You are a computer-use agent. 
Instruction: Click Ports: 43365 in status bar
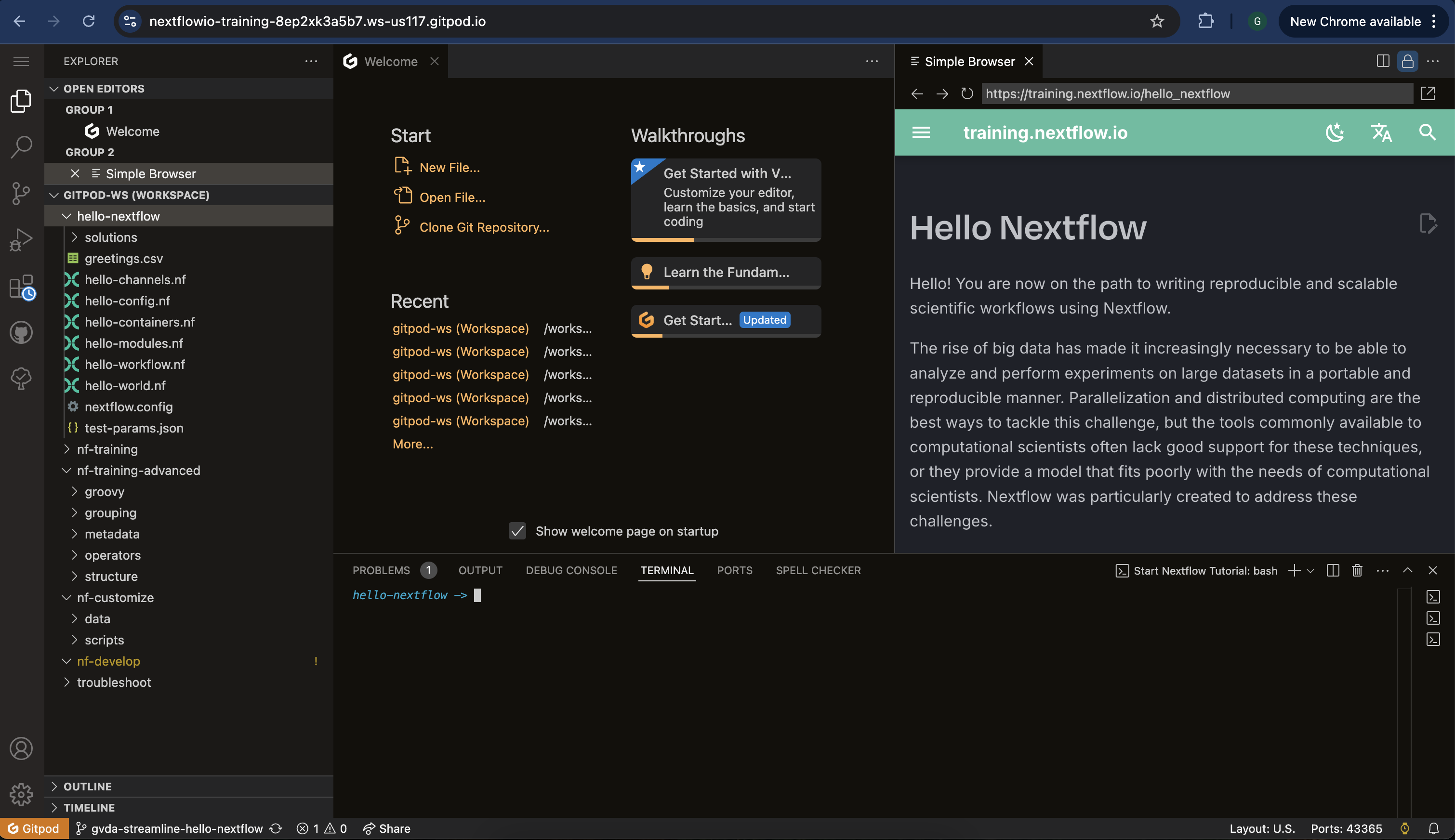tap(1346, 828)
